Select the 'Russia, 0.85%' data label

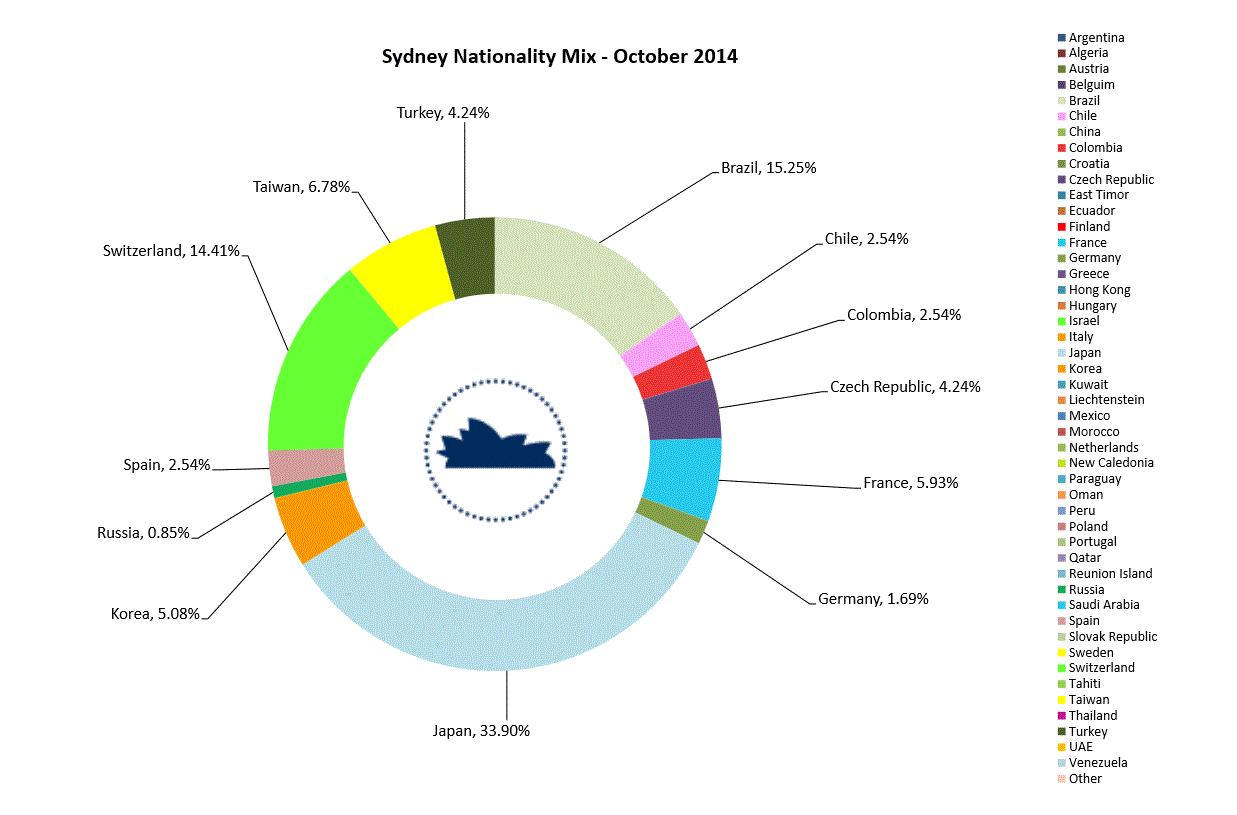tap(143, 533)
